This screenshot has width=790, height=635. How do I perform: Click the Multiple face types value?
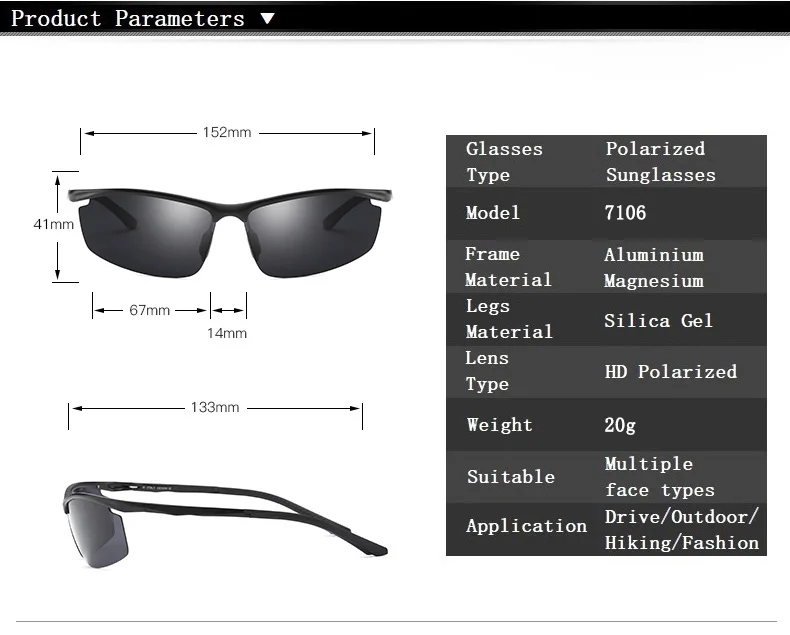coord(660,477)
